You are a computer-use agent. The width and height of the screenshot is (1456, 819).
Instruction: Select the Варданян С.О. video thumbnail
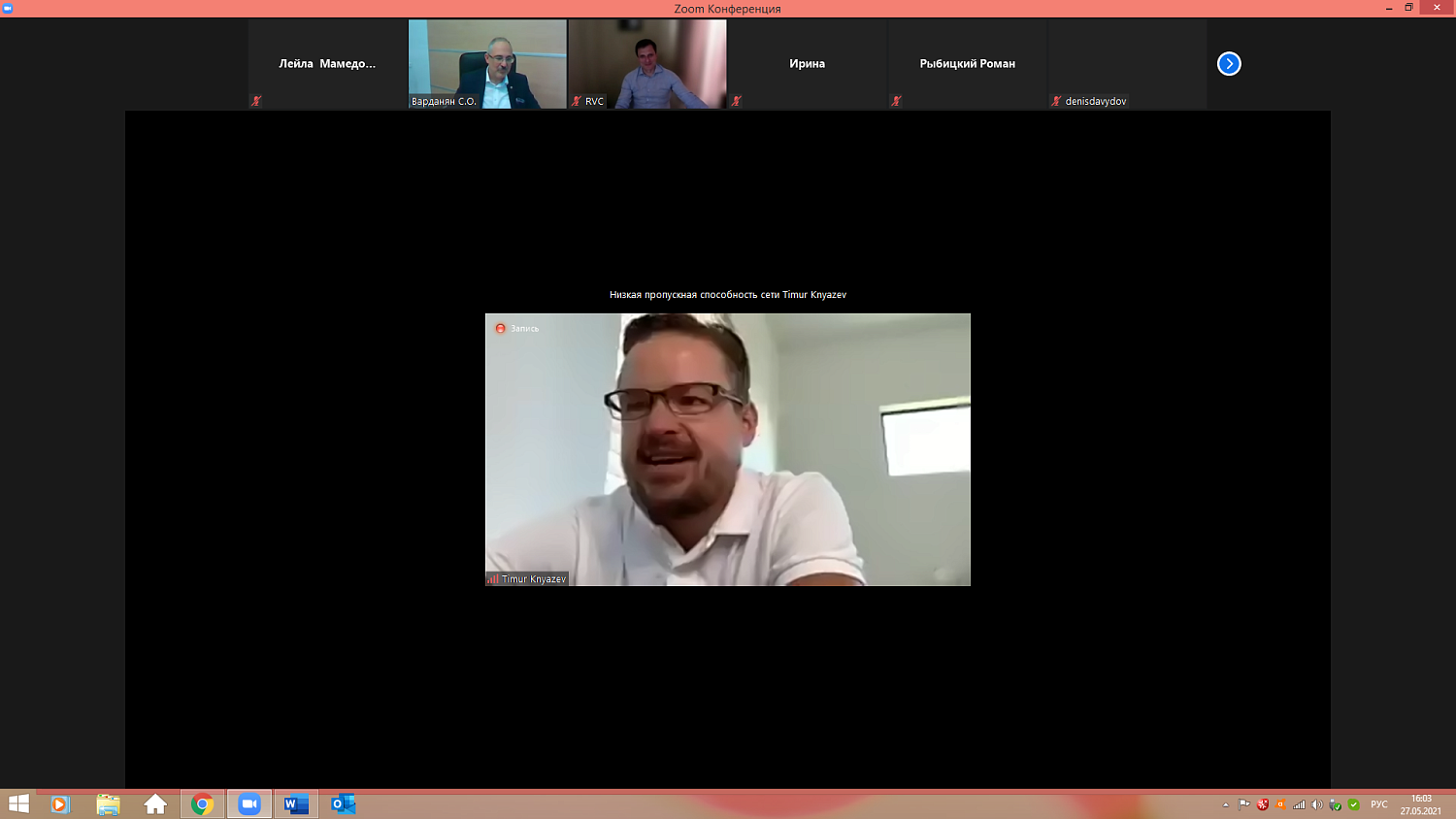tap(487, 64)
